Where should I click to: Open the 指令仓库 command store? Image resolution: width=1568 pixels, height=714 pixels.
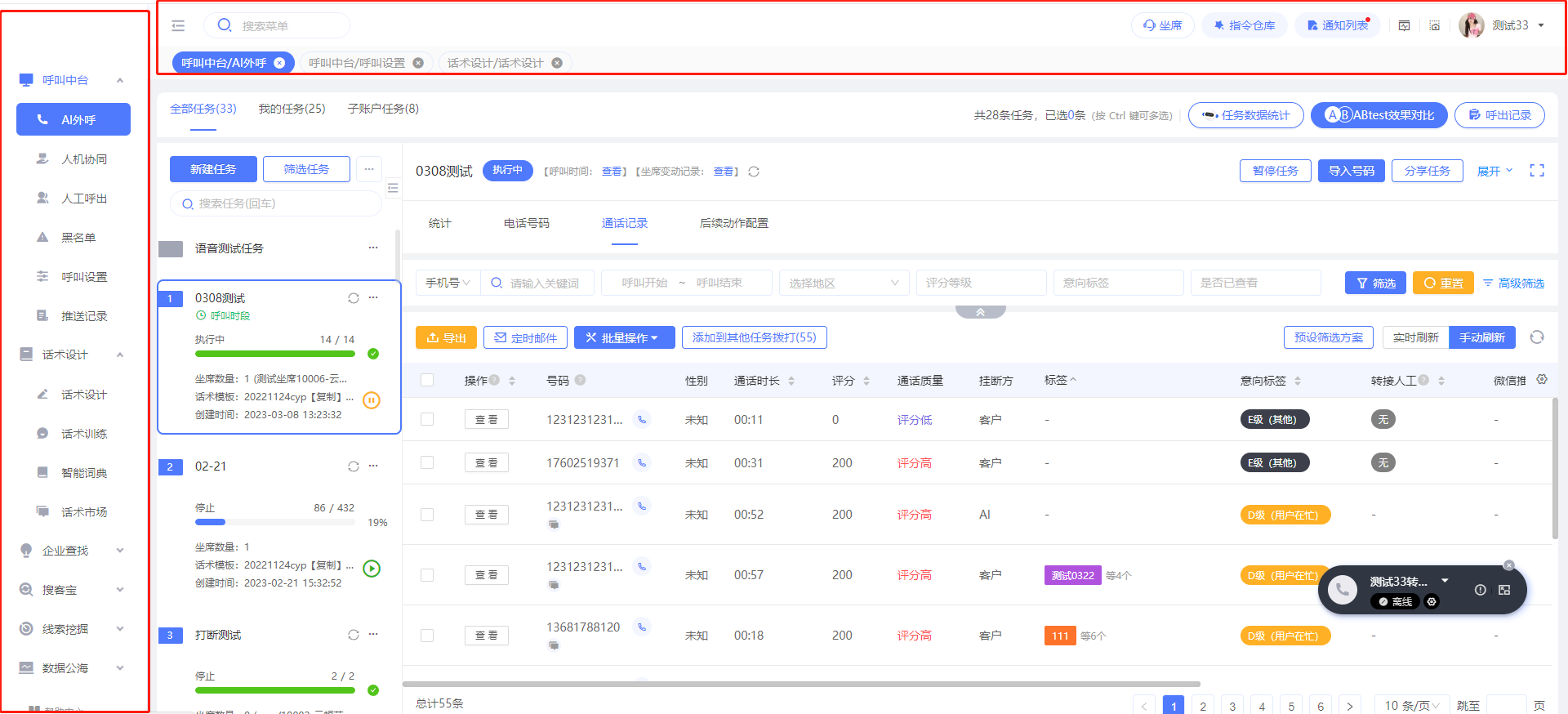[1245, 25]
